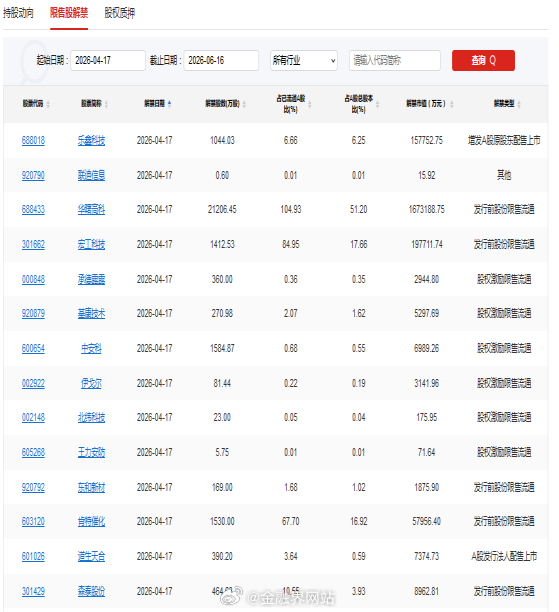Viewport: 559px width, 612px height.
Task: Sort by 占A股总股本比 column arrows
Action: pos(377,104)
